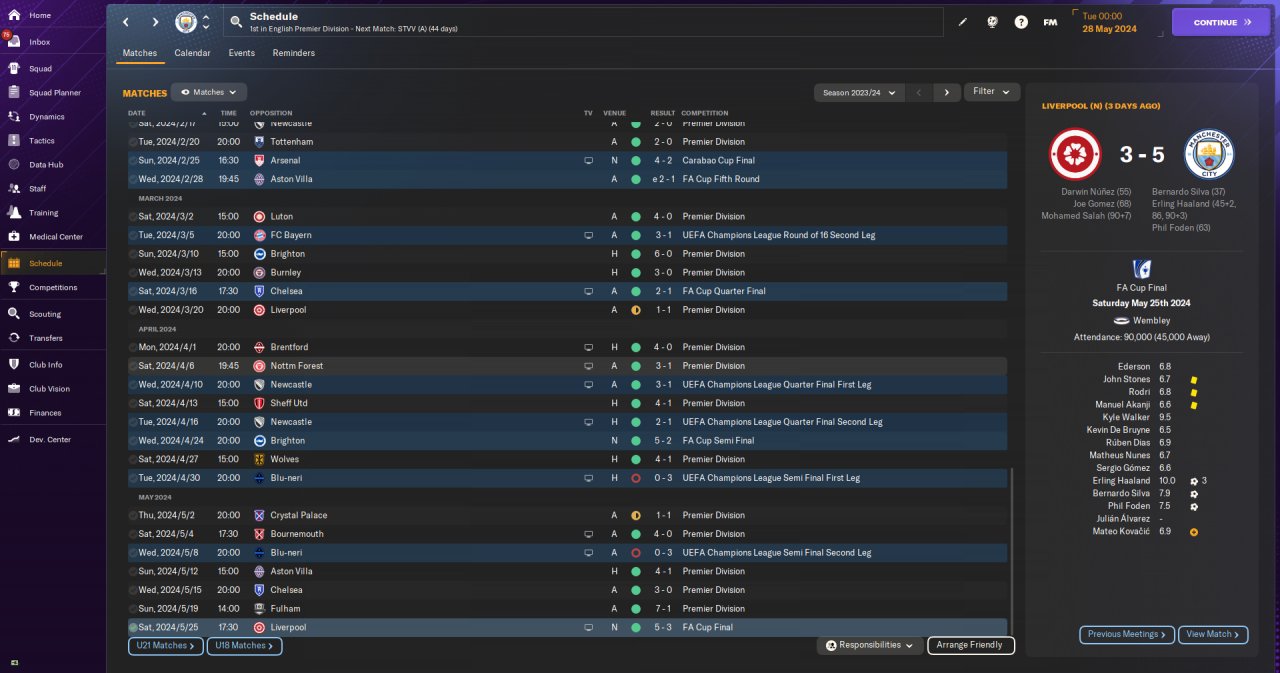Screen dimensions: 1280x673
Task: Open Previous Meetings
Action: pyautogui.click(x=1127, y=634)
